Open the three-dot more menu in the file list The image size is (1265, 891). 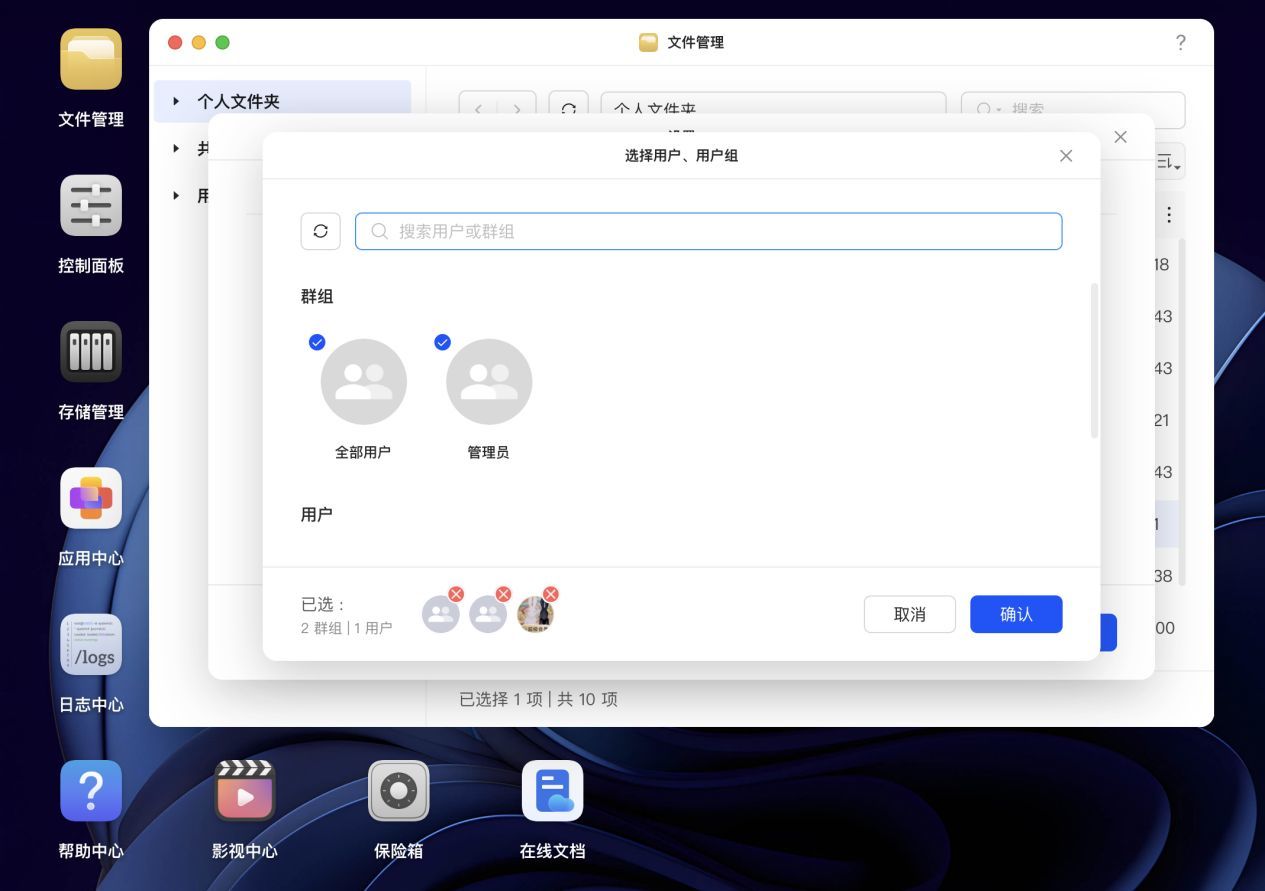tap(1168, 214)
